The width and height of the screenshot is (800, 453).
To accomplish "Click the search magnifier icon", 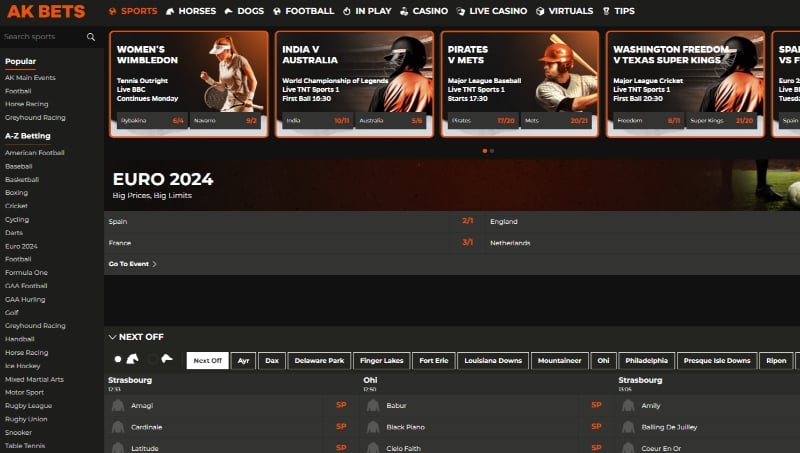I will [x=91, y=37].
